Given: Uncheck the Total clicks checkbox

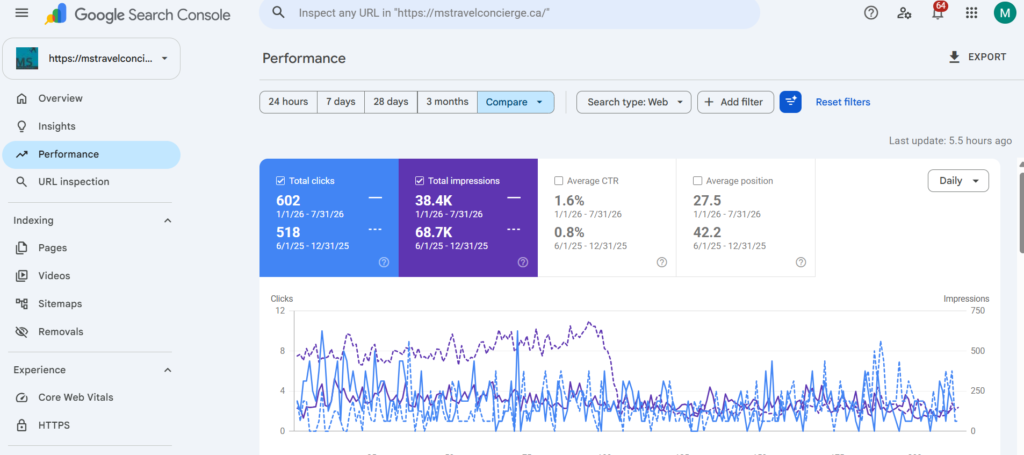Looking at the screenshot, I should [280, 181].
